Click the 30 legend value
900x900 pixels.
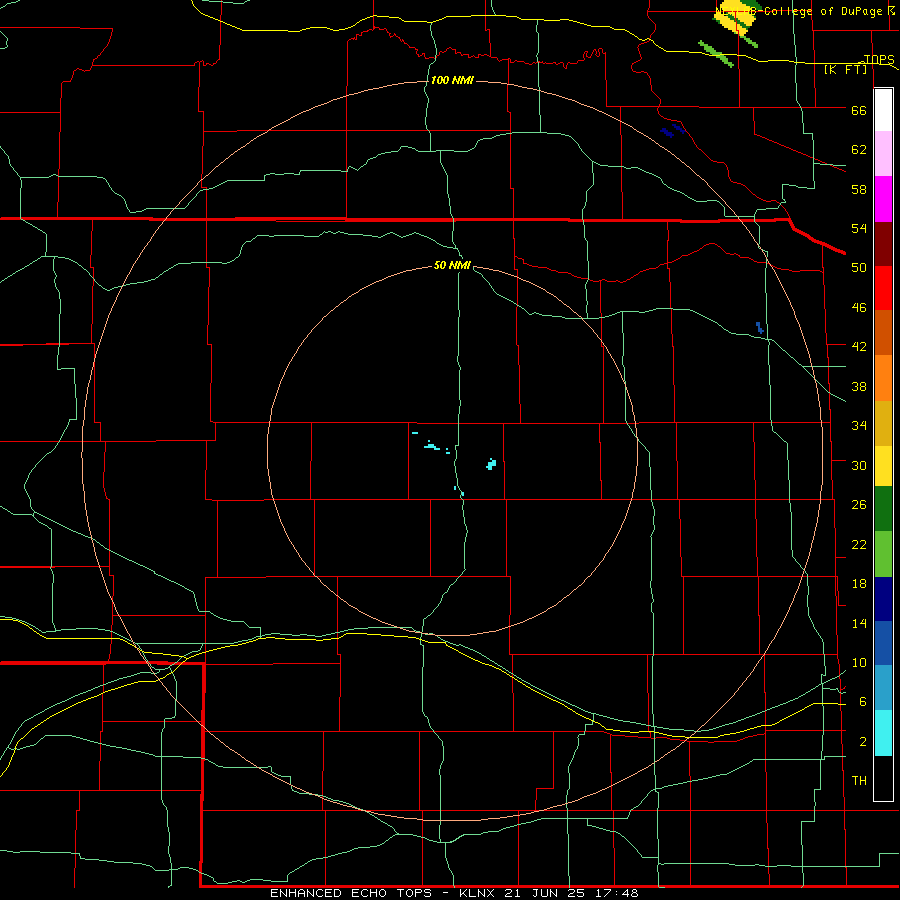tap(859, 465)
